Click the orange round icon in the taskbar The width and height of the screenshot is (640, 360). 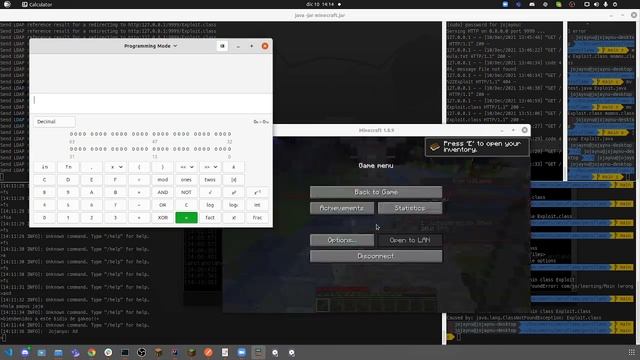click(x=208, y=352)
